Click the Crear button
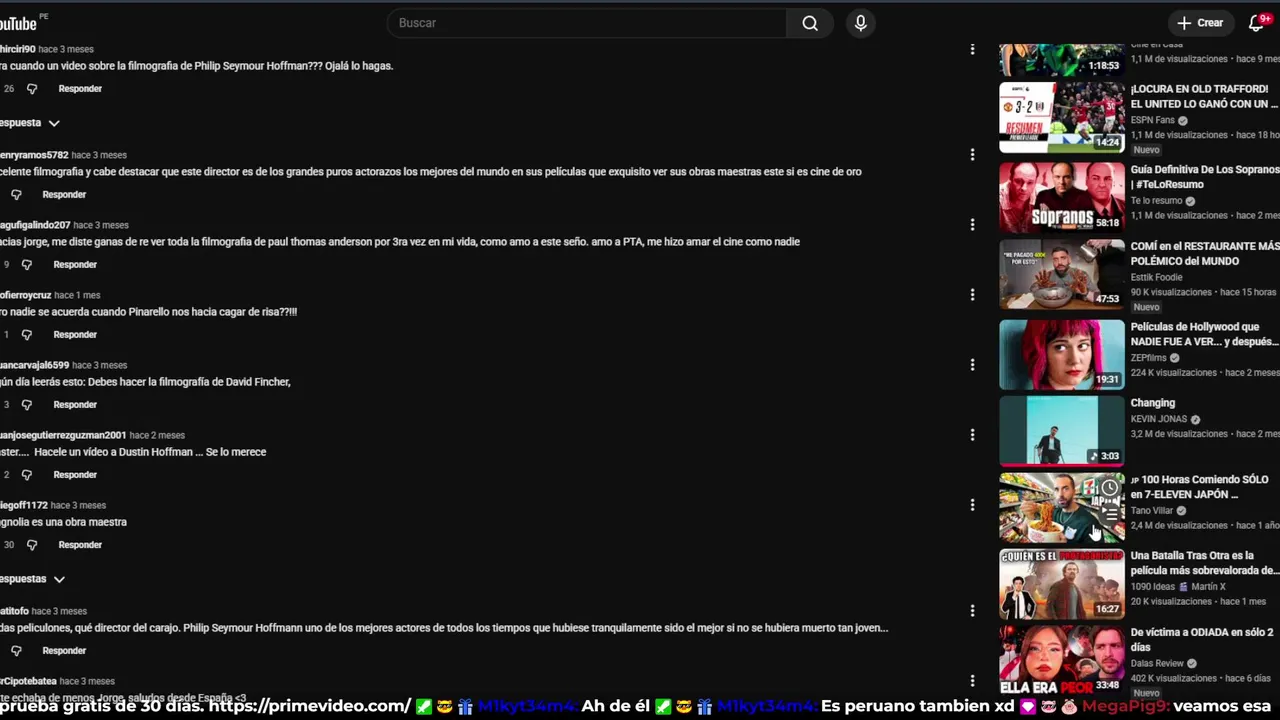This screenshot has height=720, width=1280. [1200, 23]
